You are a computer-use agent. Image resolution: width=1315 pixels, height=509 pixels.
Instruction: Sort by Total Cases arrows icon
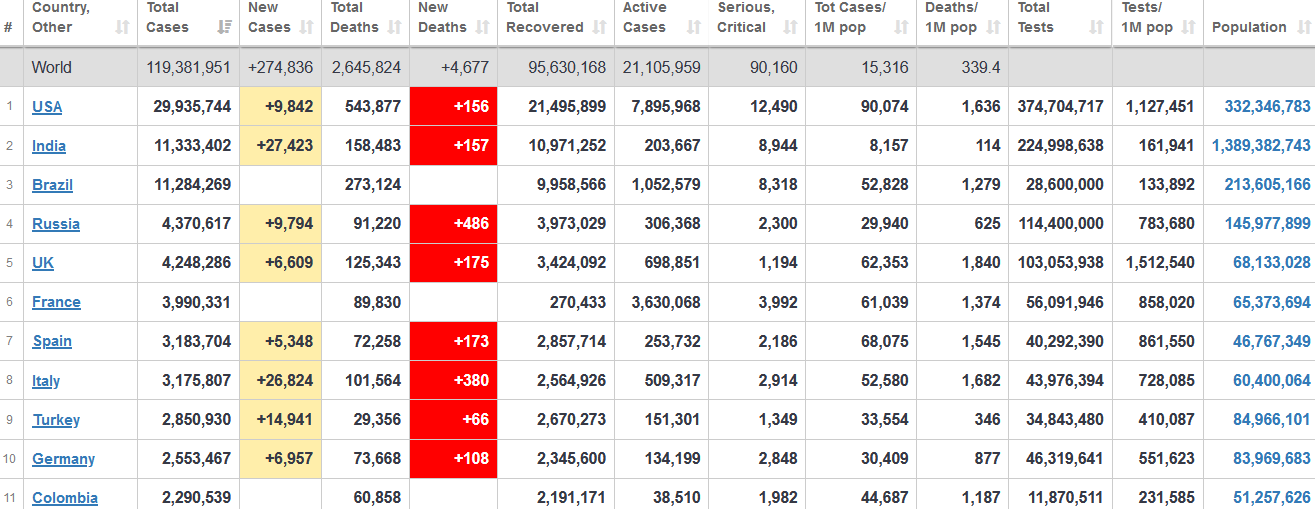click(225, 27)
